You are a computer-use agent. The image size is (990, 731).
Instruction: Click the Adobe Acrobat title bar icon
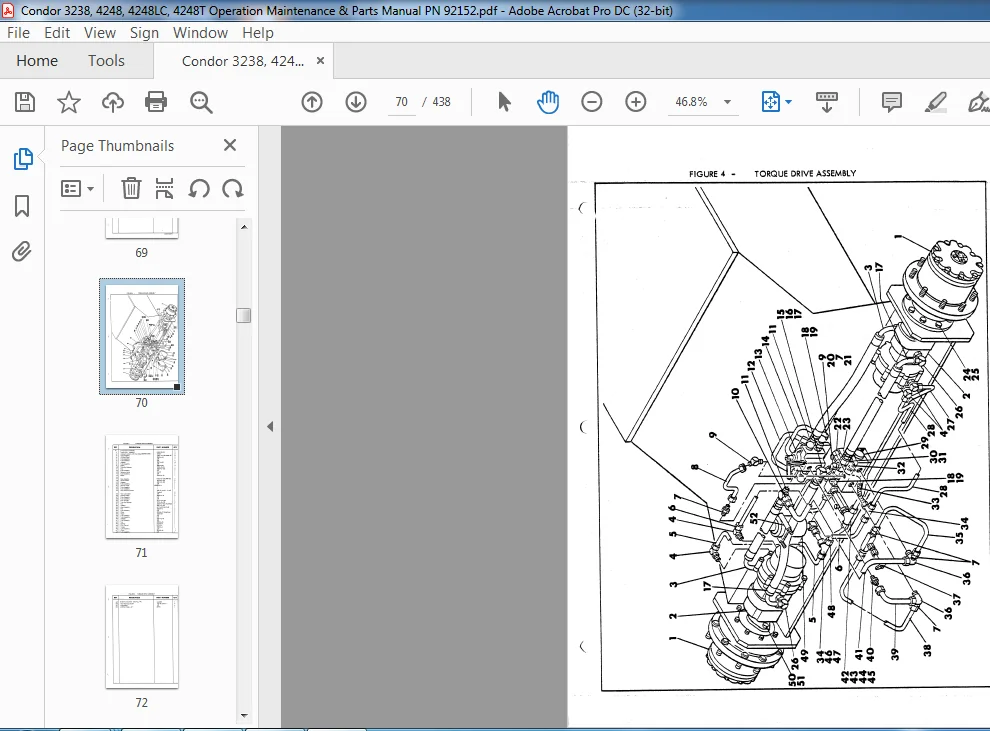tap(8, 10)
